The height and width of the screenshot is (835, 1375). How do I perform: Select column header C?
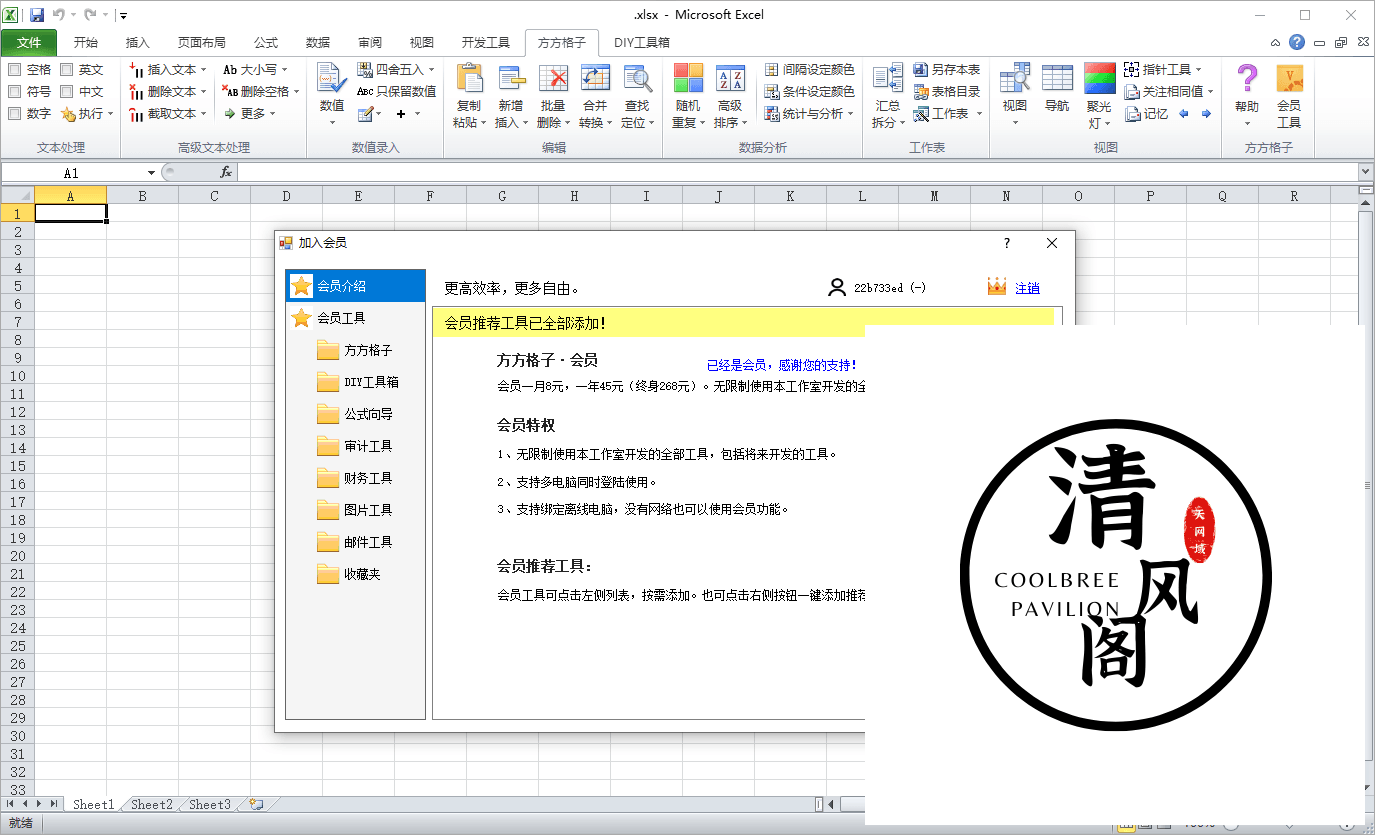(x=214, y=196)
